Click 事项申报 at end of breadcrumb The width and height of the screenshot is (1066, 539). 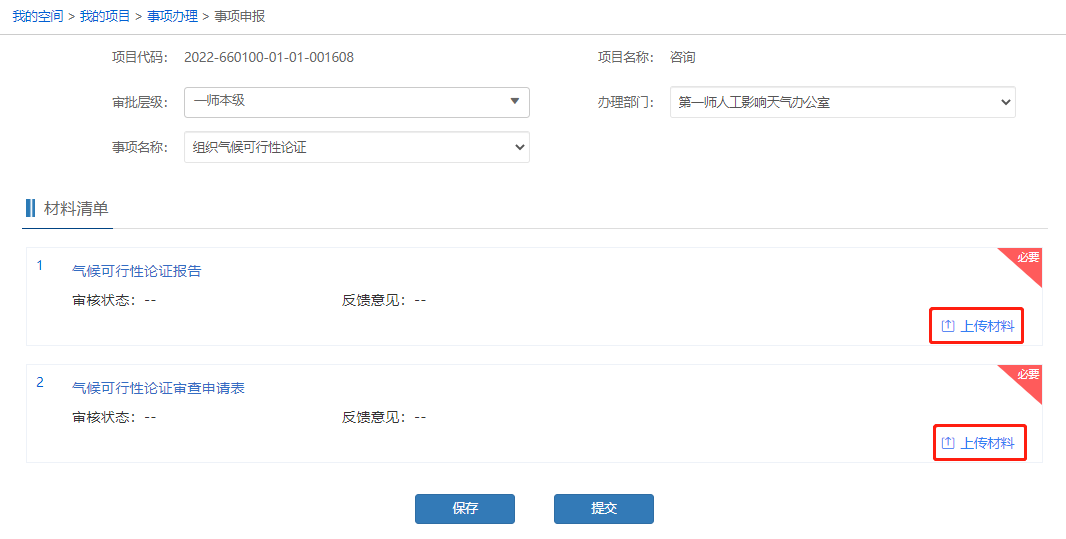pos(240,17)
